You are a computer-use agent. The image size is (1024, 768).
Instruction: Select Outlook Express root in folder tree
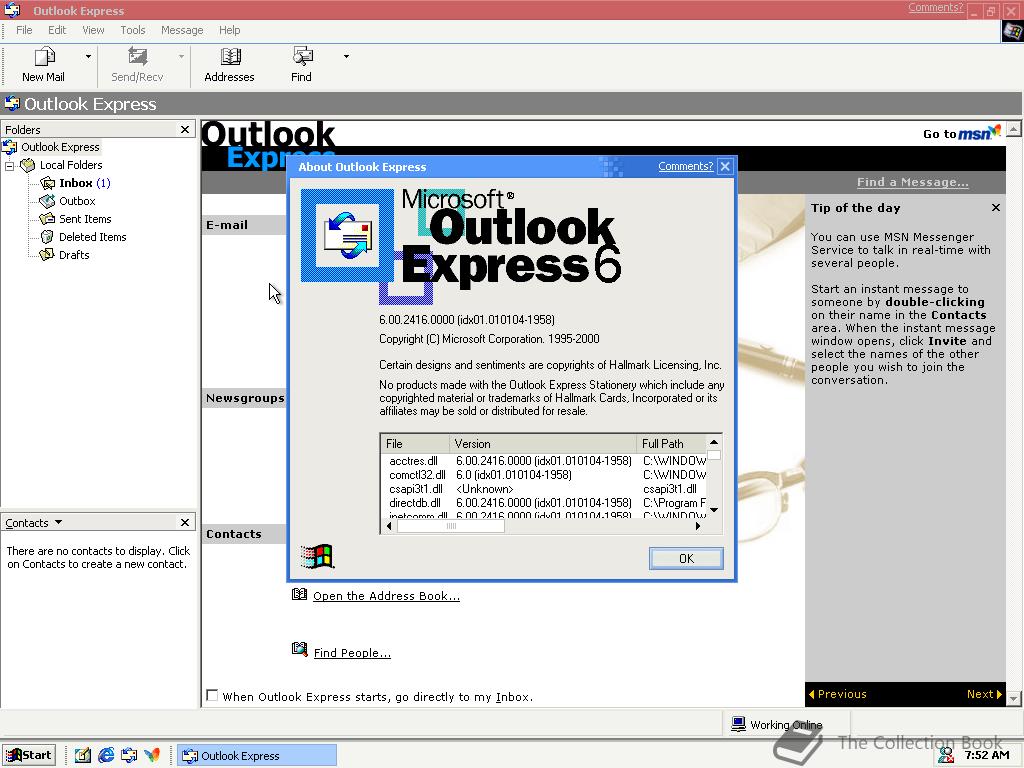(x=60, y=147)
